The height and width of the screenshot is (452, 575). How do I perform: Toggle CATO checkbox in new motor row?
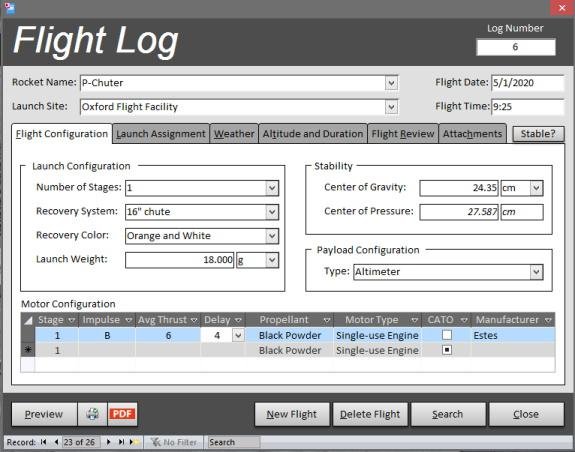(447, 350)
